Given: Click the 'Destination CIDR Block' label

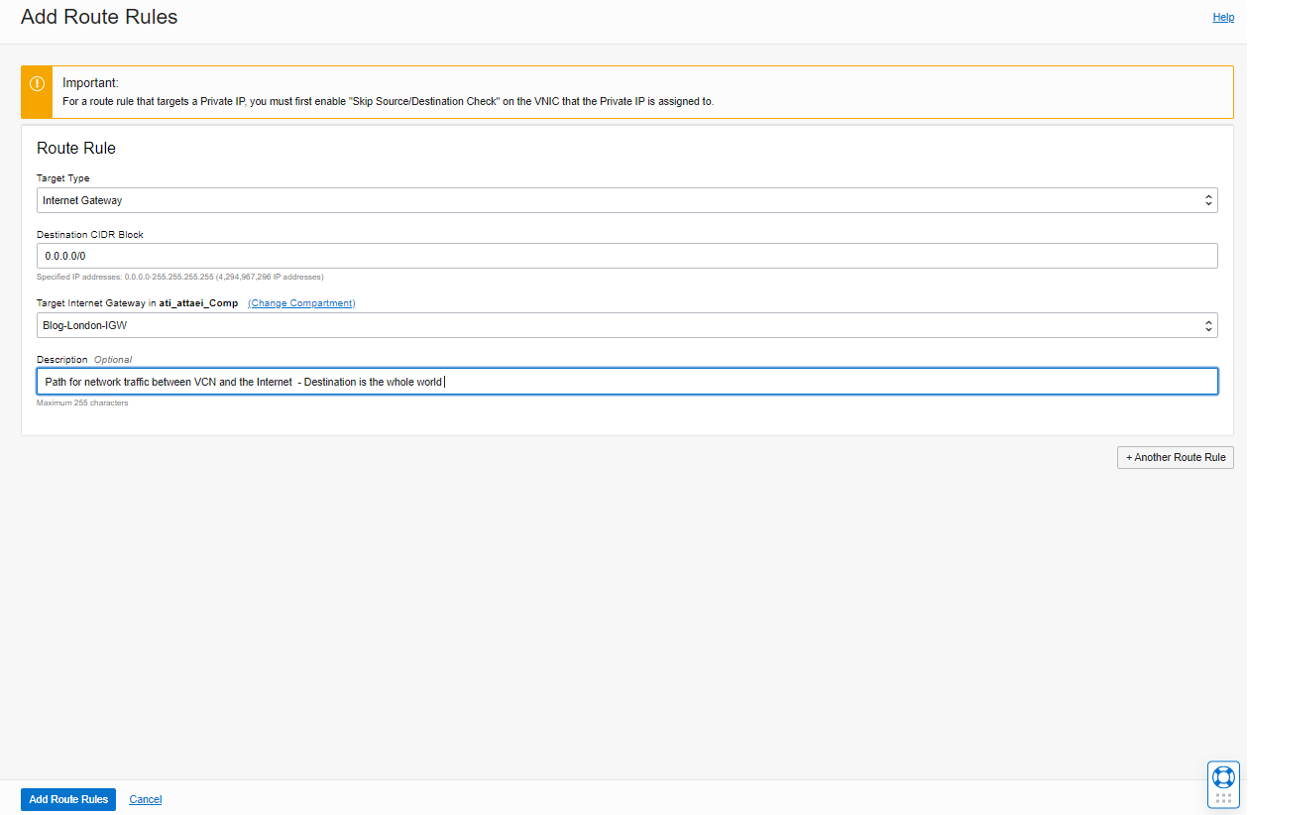Looking at the screenshot, I should [x=90, y=234].
